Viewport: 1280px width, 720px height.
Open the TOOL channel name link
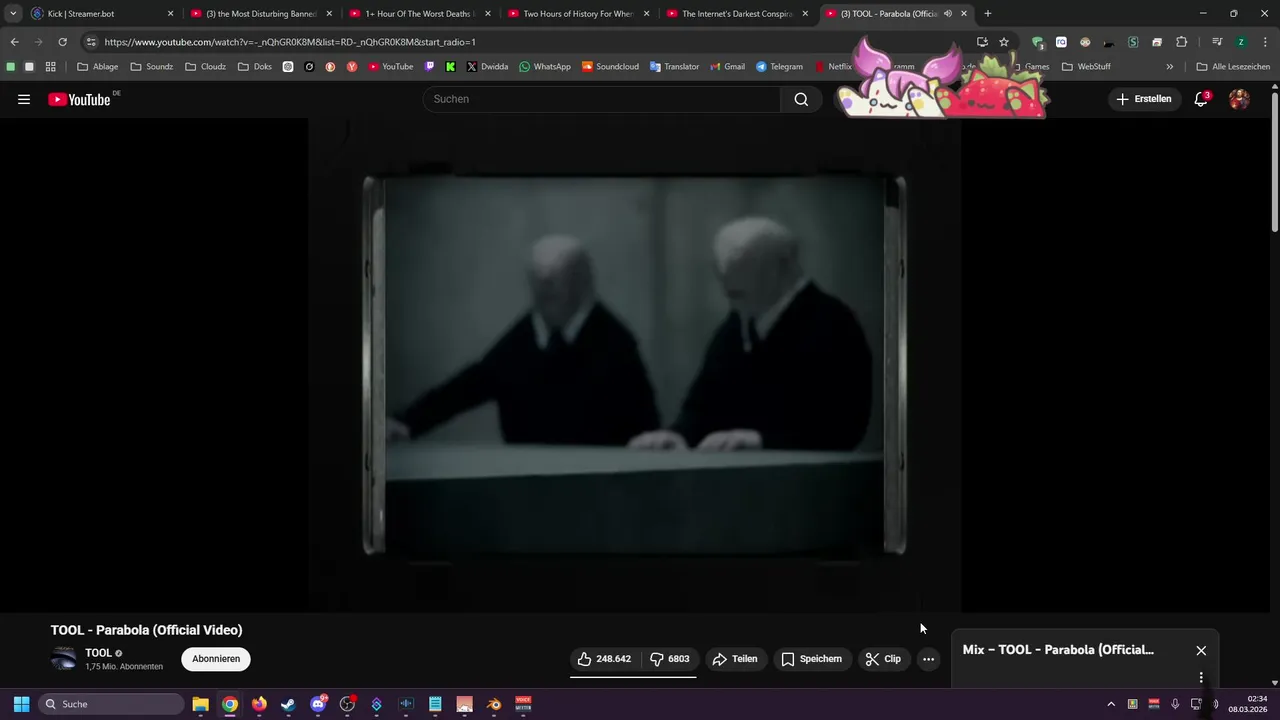98,653
